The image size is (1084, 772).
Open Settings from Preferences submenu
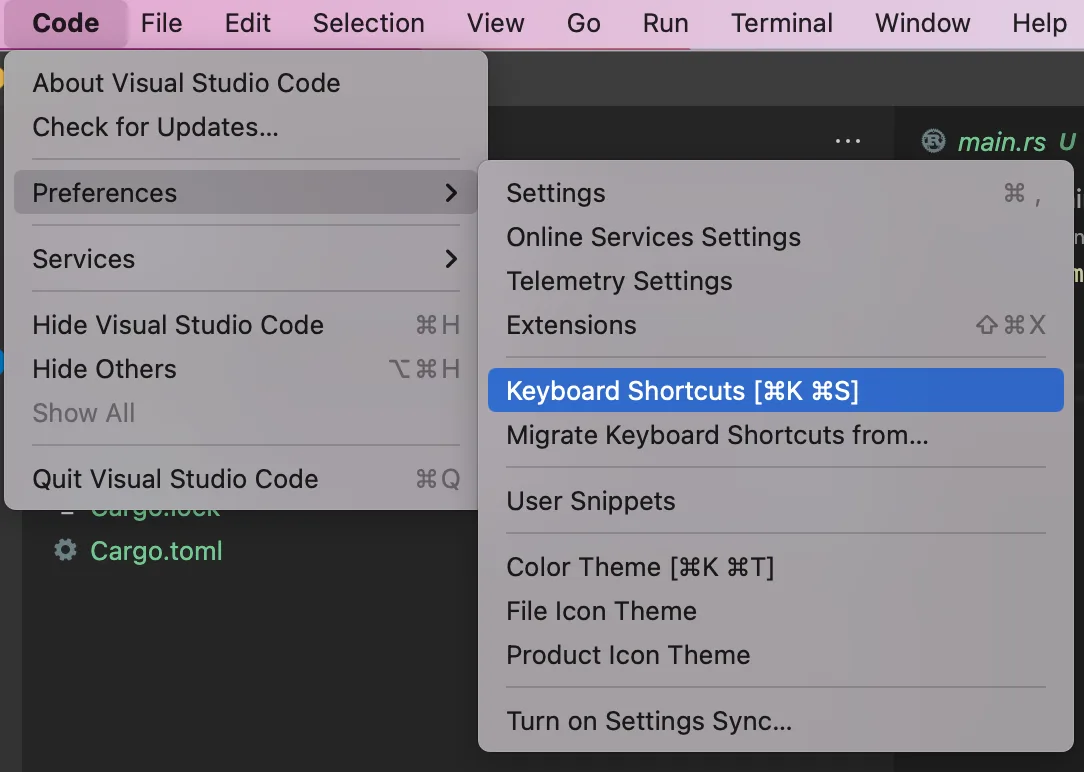point(776,194)
